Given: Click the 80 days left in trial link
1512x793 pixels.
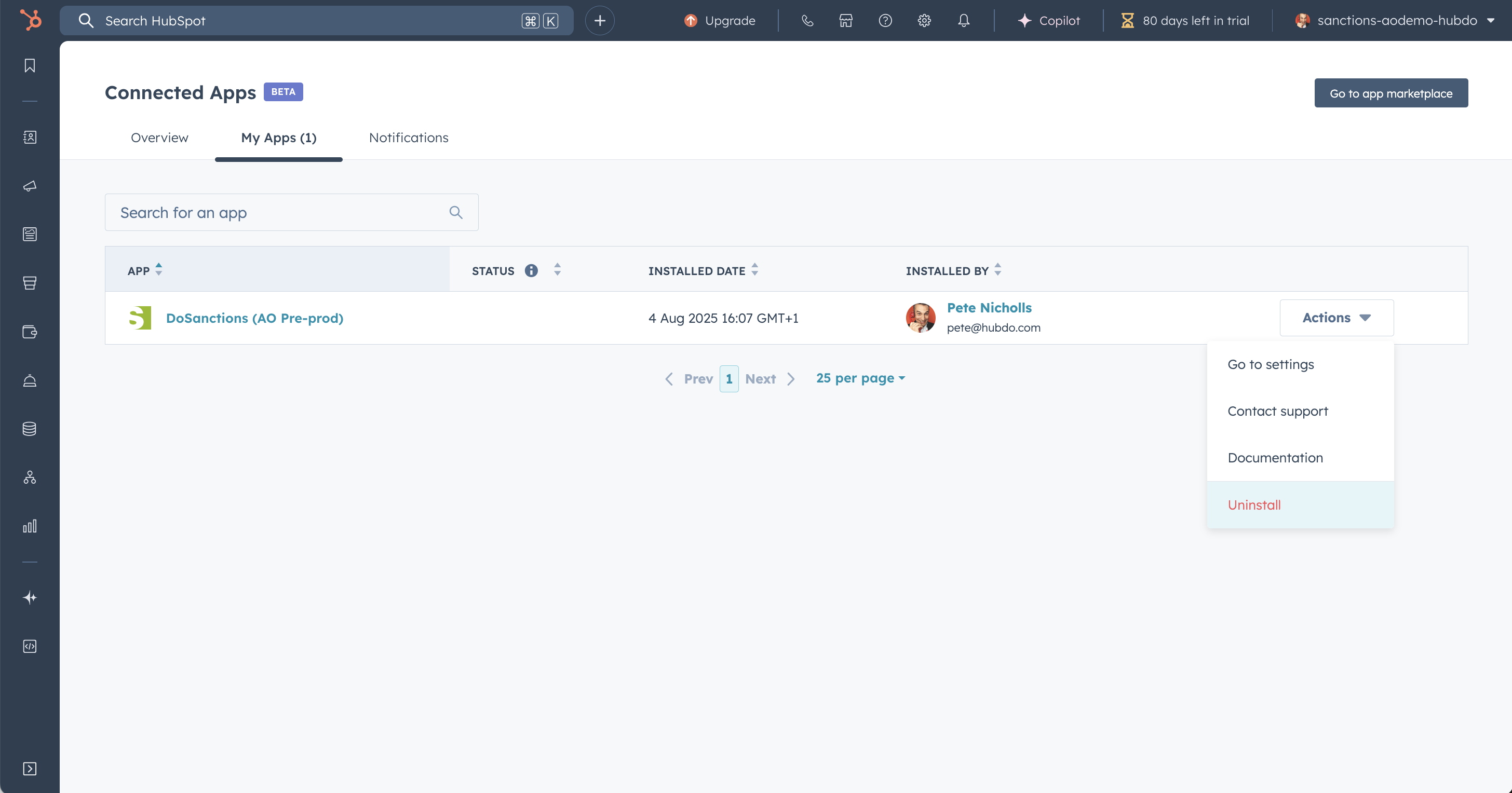Looking at the screenshot, I should coord(1185,21).
